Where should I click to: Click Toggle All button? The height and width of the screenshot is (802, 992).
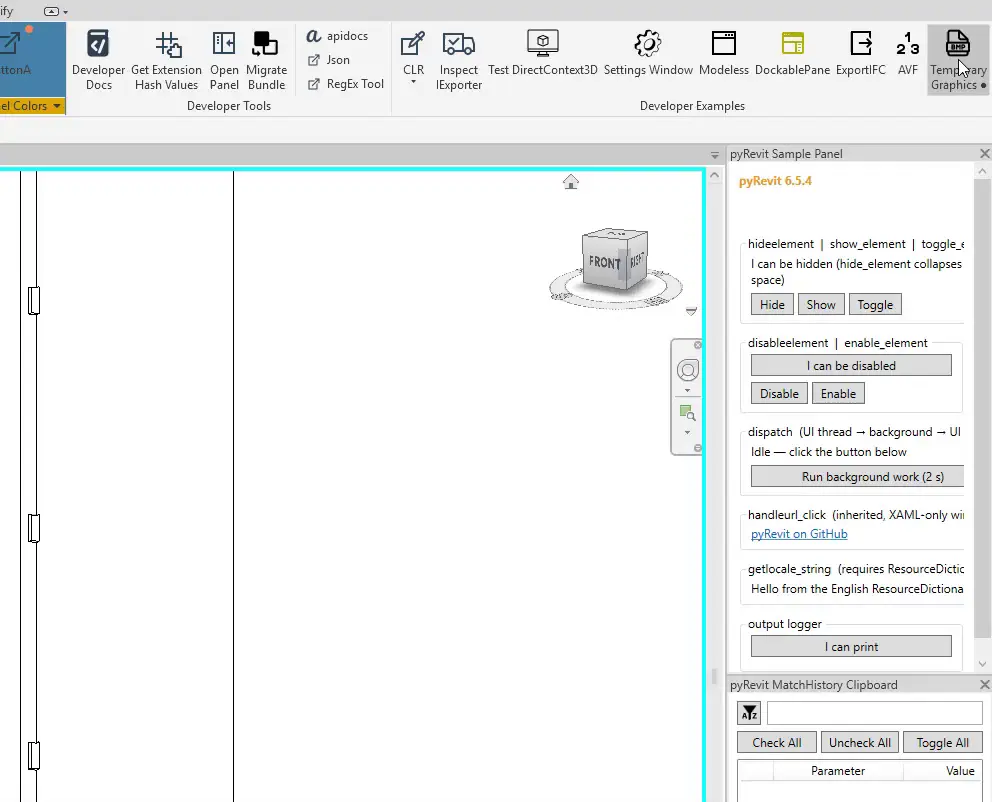pos(942,743)
